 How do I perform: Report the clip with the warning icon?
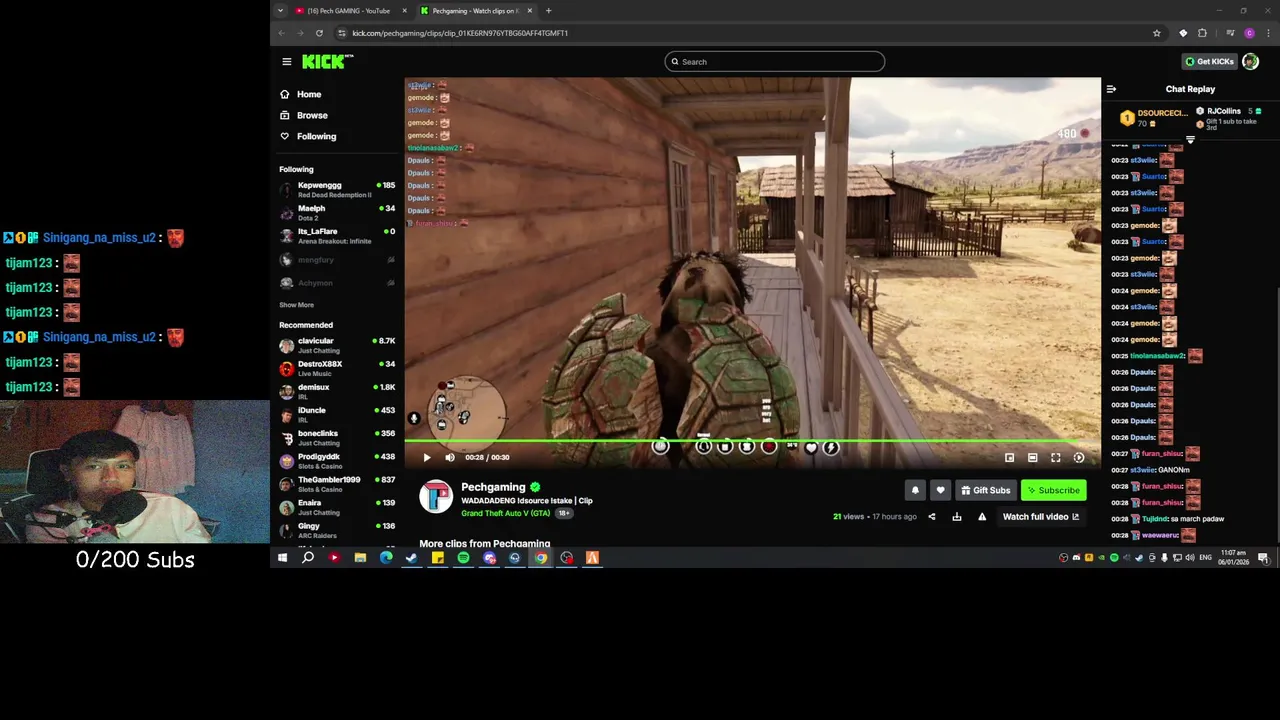pyautogui.click(x=981, y=517)
